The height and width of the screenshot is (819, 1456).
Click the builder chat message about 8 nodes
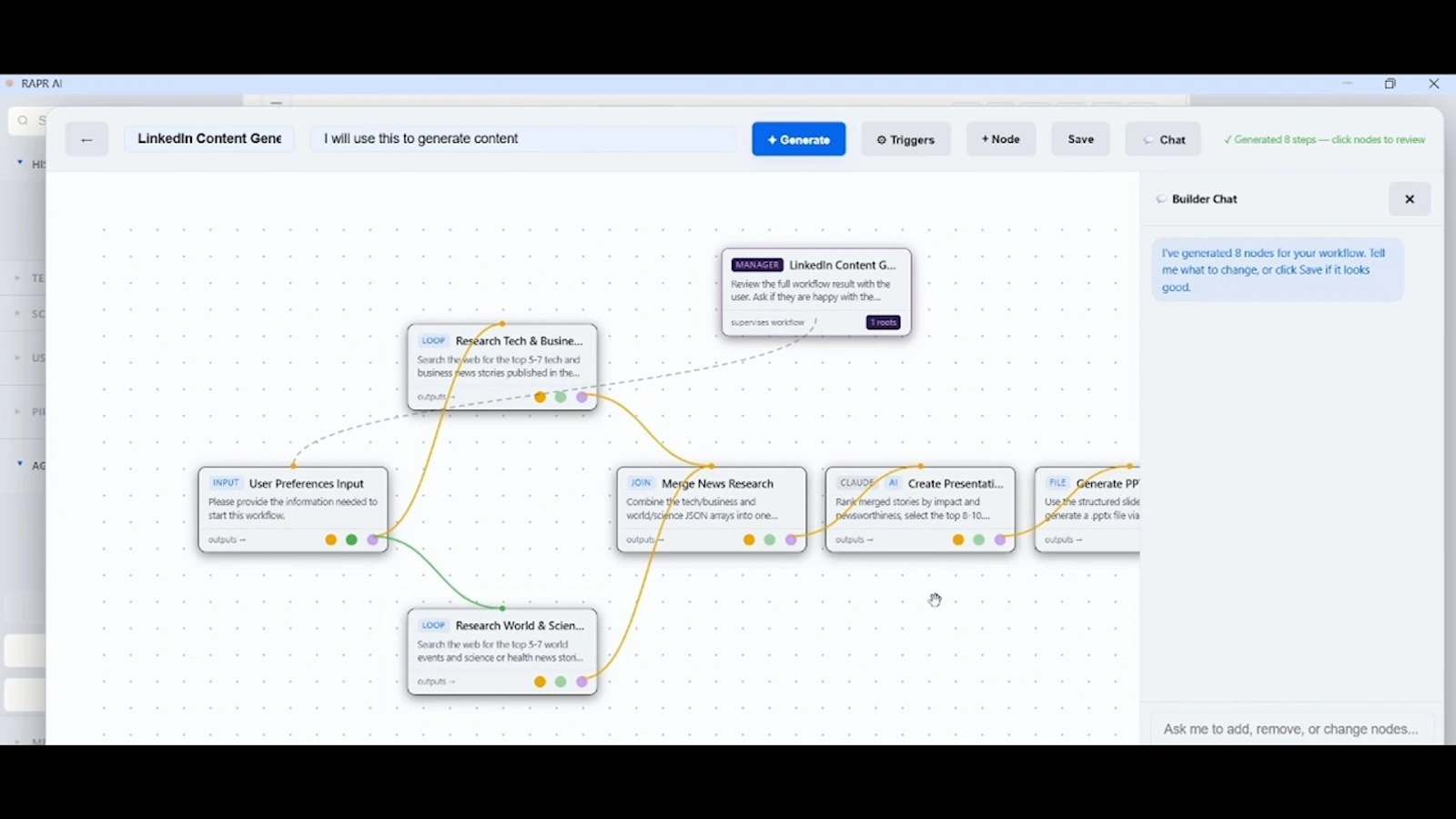(x=1278, y=270)
